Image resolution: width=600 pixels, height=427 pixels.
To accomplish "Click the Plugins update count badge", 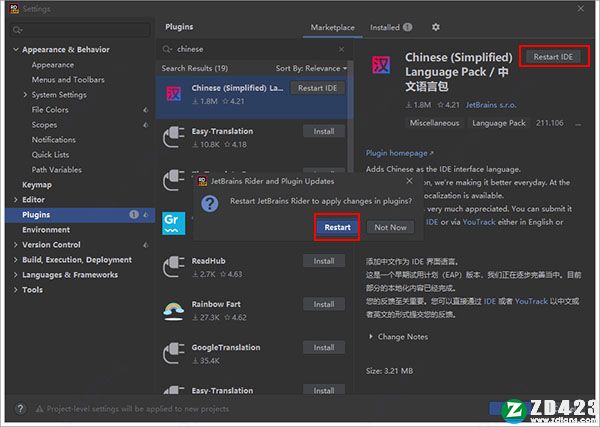I will coord(134,215).
